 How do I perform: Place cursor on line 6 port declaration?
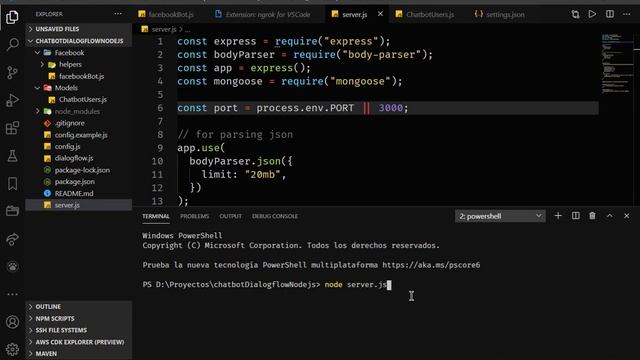pos(292,108)
